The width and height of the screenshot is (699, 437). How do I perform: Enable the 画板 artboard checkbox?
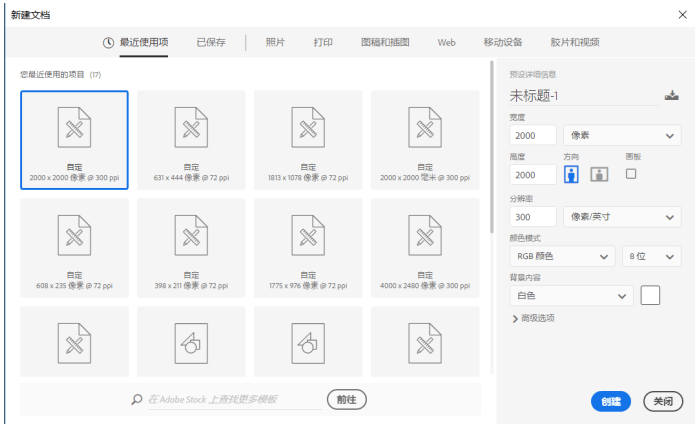click(631, 173)
